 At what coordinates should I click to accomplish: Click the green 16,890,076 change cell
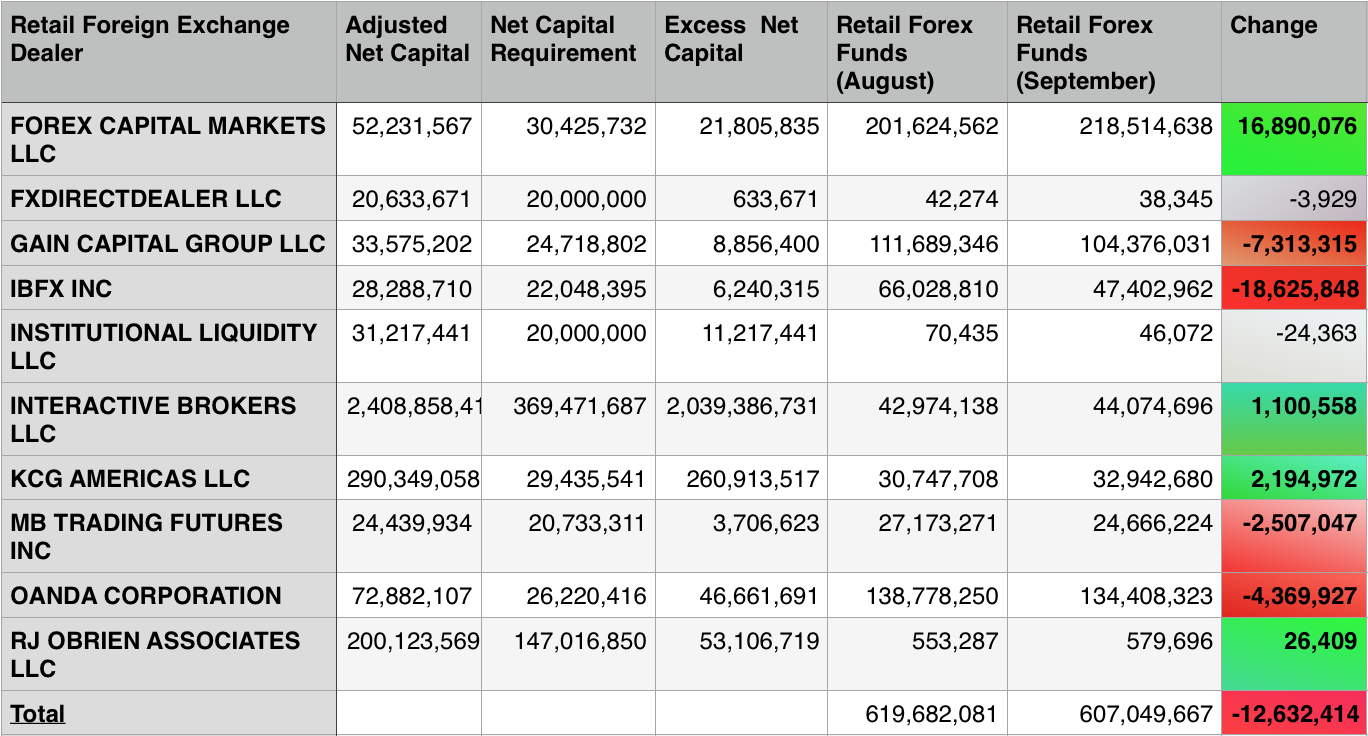(1296, 126)
